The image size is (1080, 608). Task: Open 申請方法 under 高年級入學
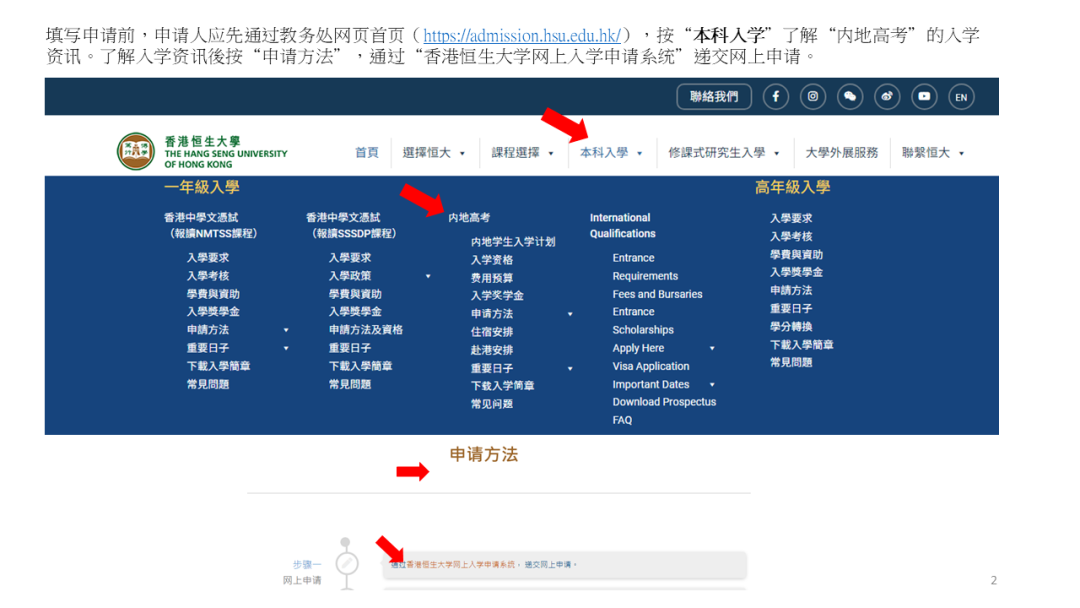click(791, 291)
